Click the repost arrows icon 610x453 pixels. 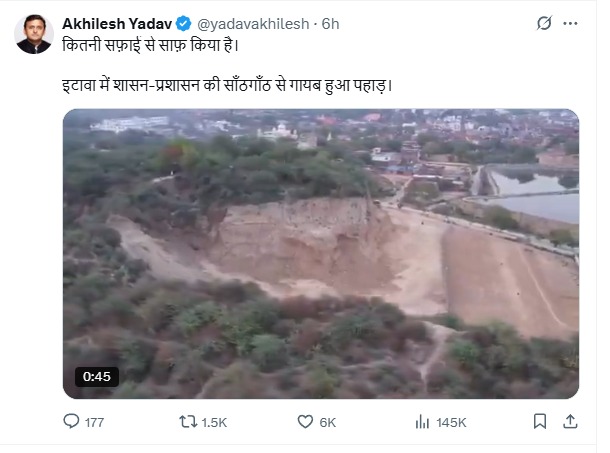pyautogui.click(x=186, y=422)
